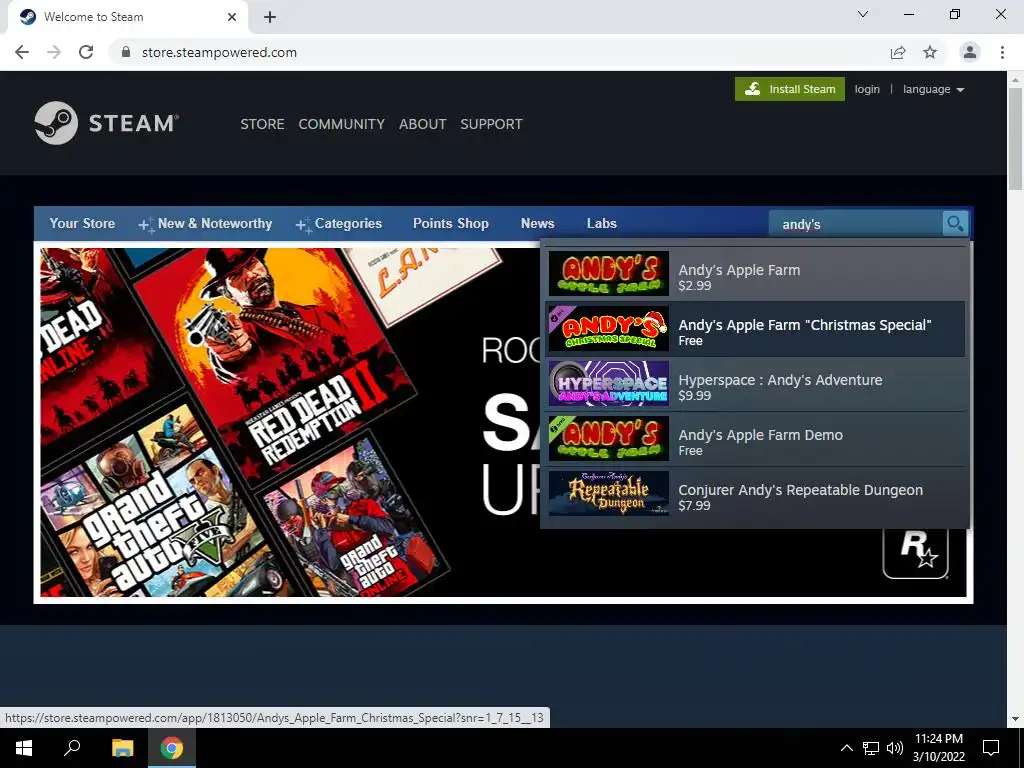Open the Your Store tab
The image size is (1024, 768).
82,223
